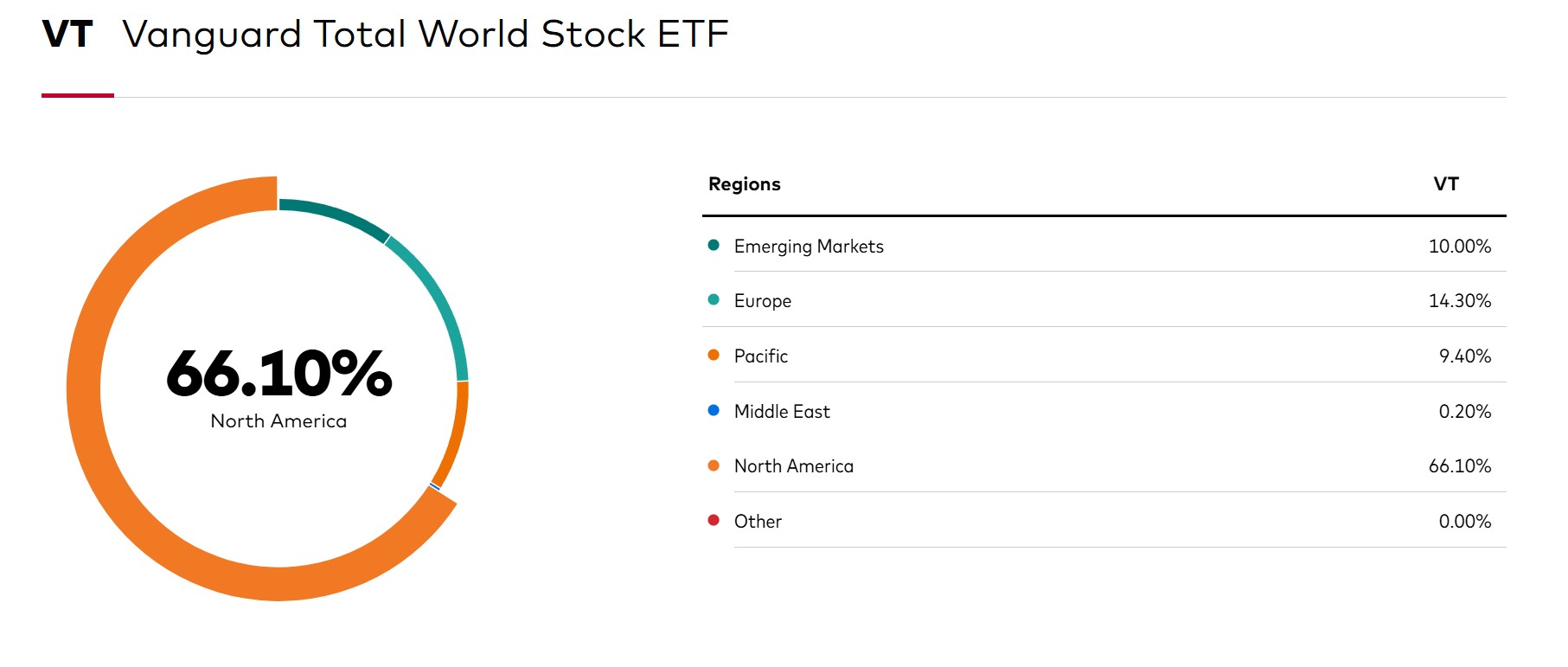
Task: Select the Emerging Markets row label
Action: 809,247
